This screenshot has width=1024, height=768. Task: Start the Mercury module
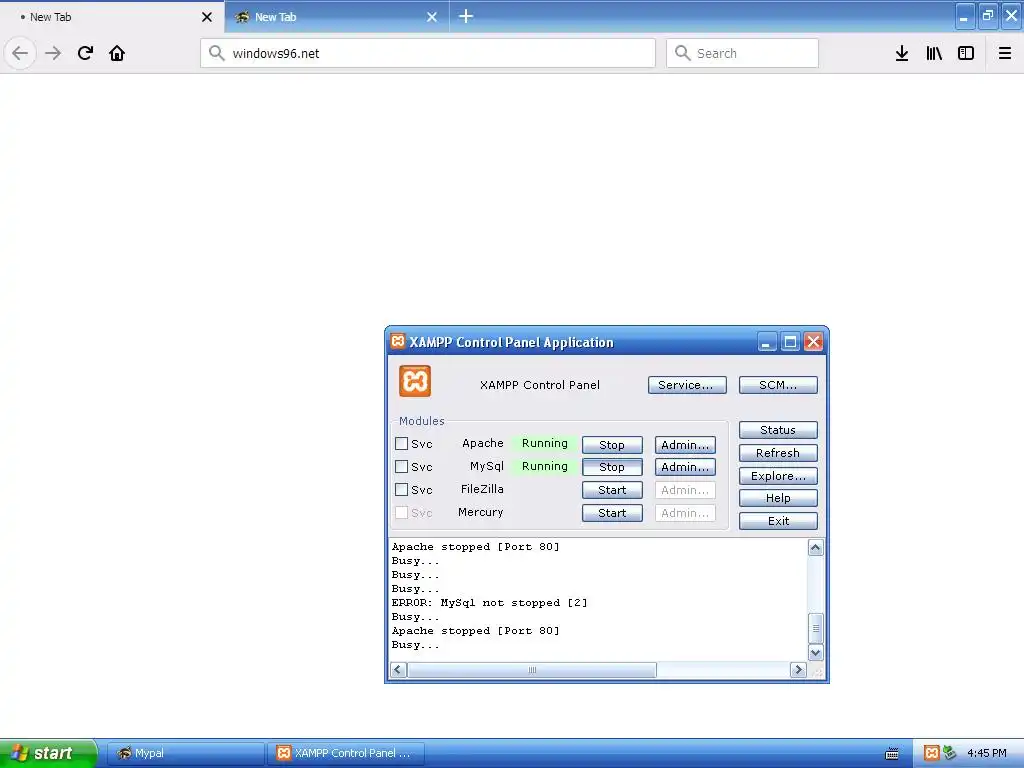(612, 513)
